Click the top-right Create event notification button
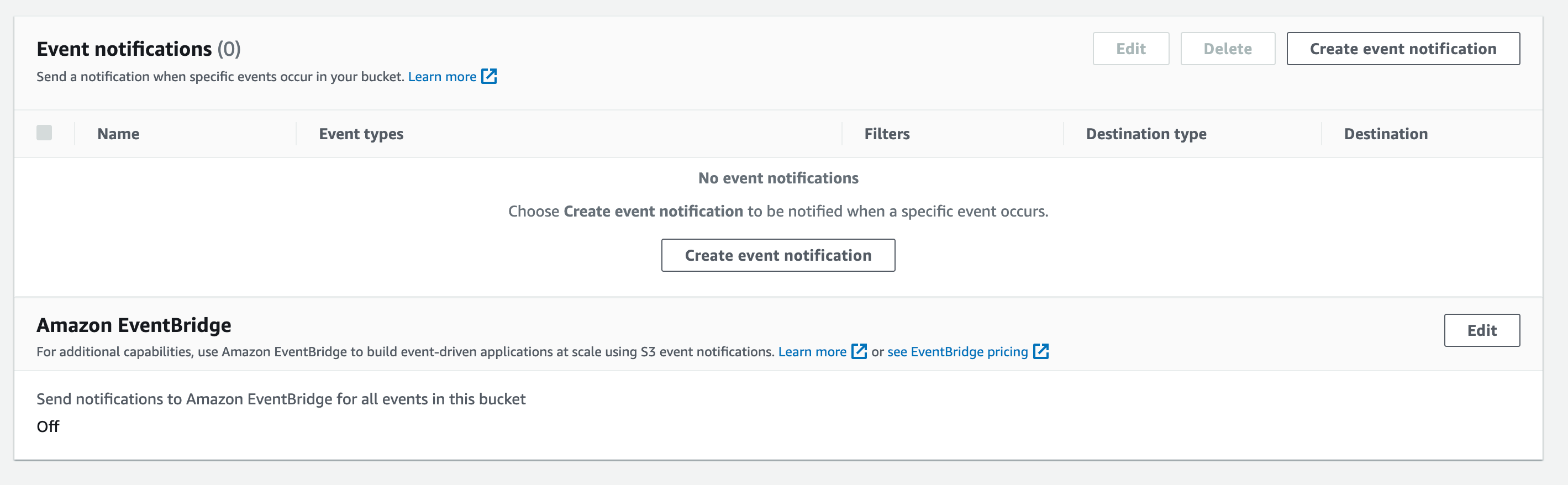Viewport: 1568px width, 485px height. click(1403, 49)
